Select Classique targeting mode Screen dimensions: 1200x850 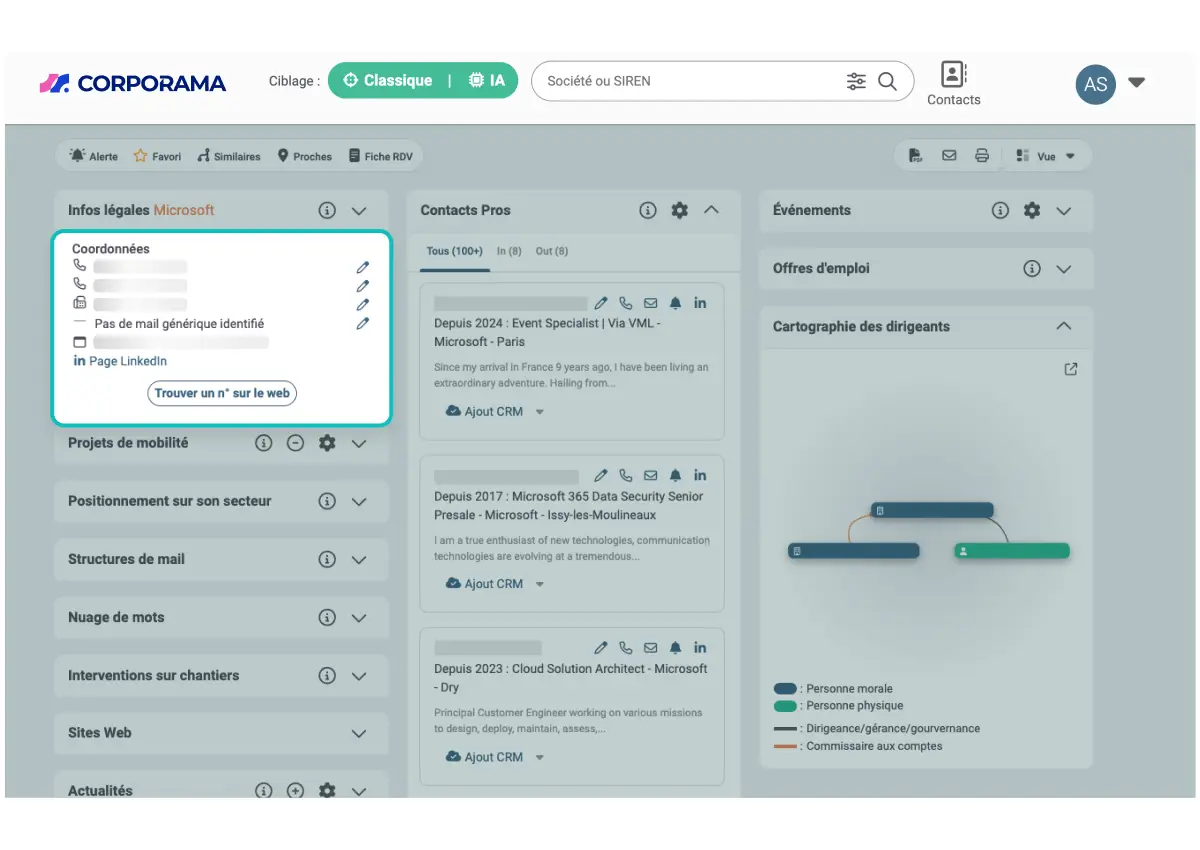pos(388,80)
